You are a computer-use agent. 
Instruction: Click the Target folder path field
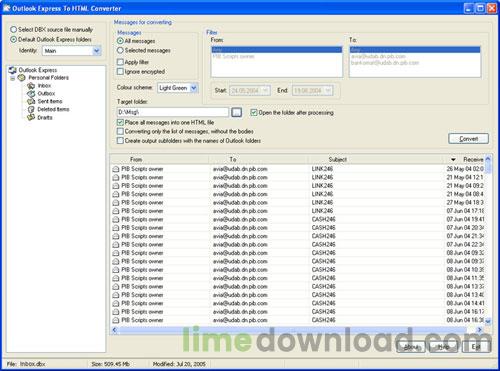coord(173,112)
